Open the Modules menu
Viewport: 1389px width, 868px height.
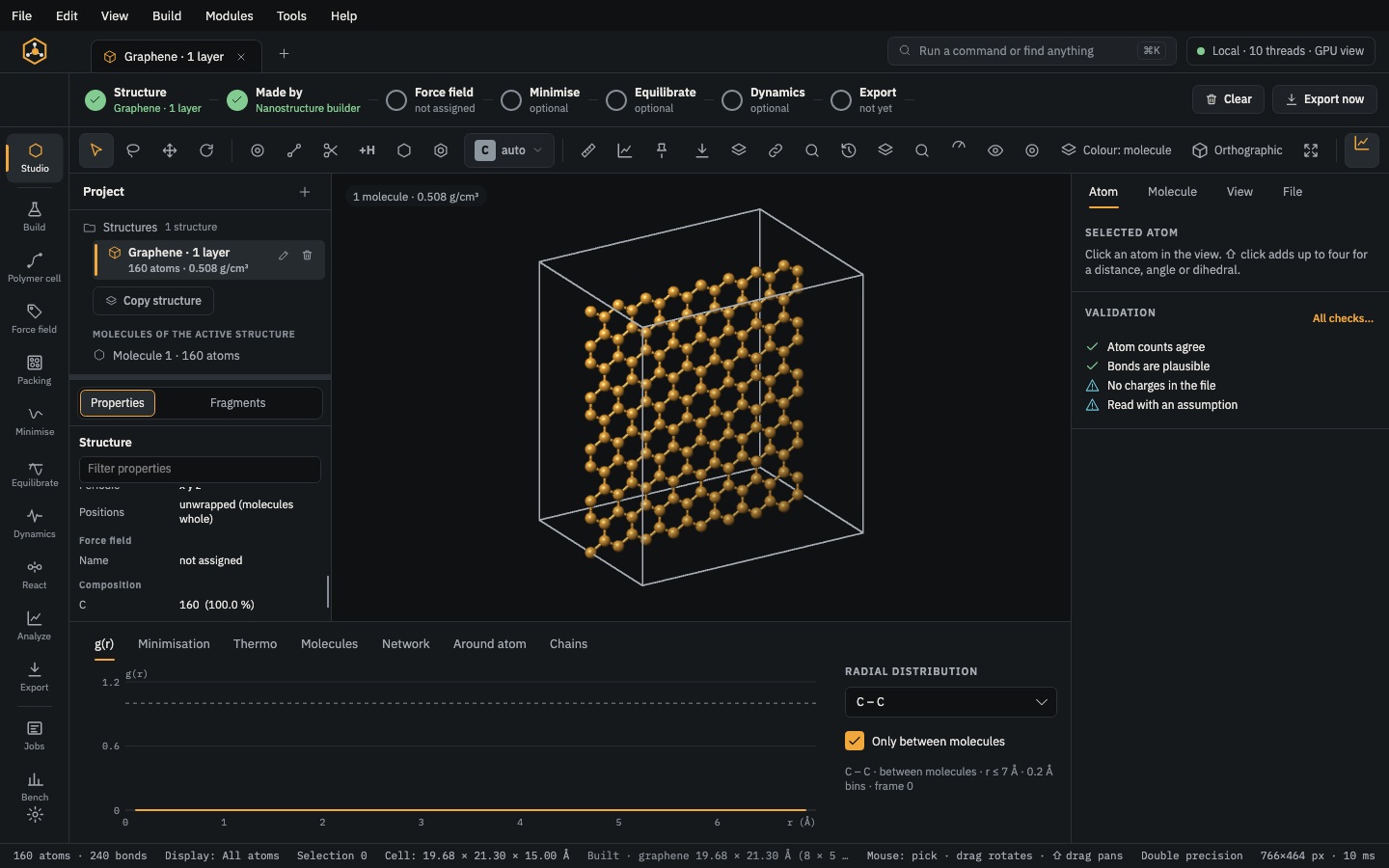point(230,15)
